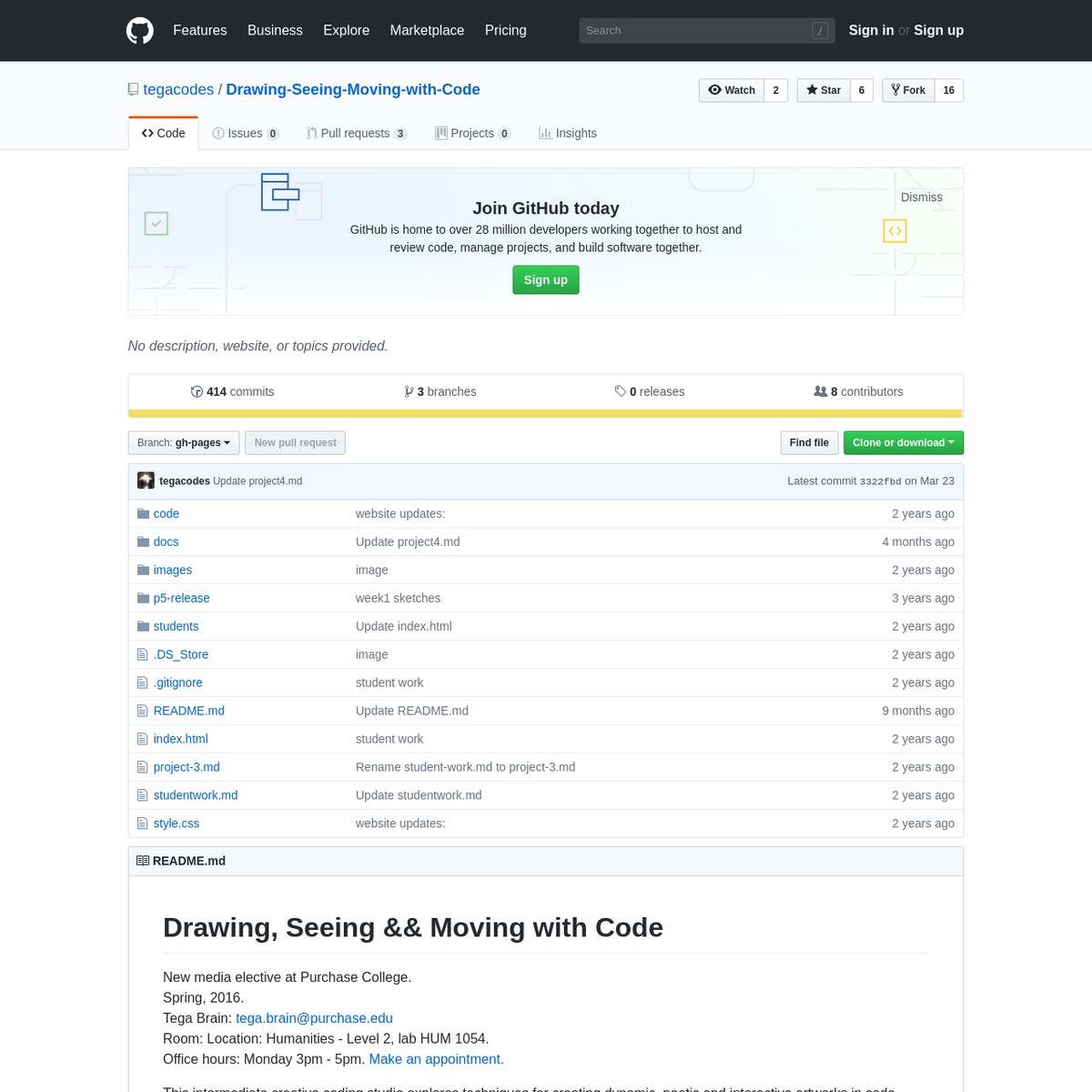Viewport: 1092px width, 1092px height.
Task: Click folder icon next to docs
Action: [x=143, y=541]
